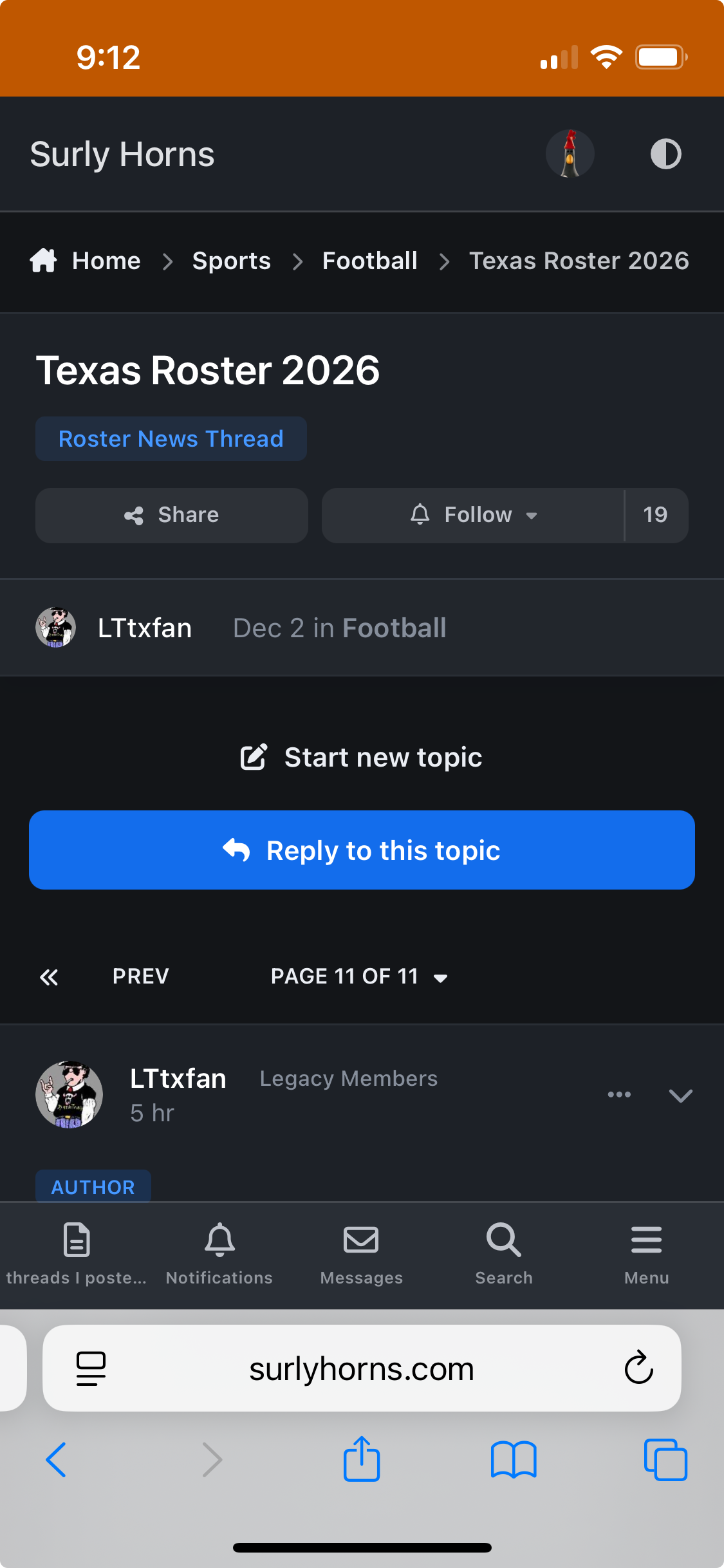Viewport: 724px width, 1568px height.
Task: Tap the Home breadcrumb icon
Action: click(44, 261)
